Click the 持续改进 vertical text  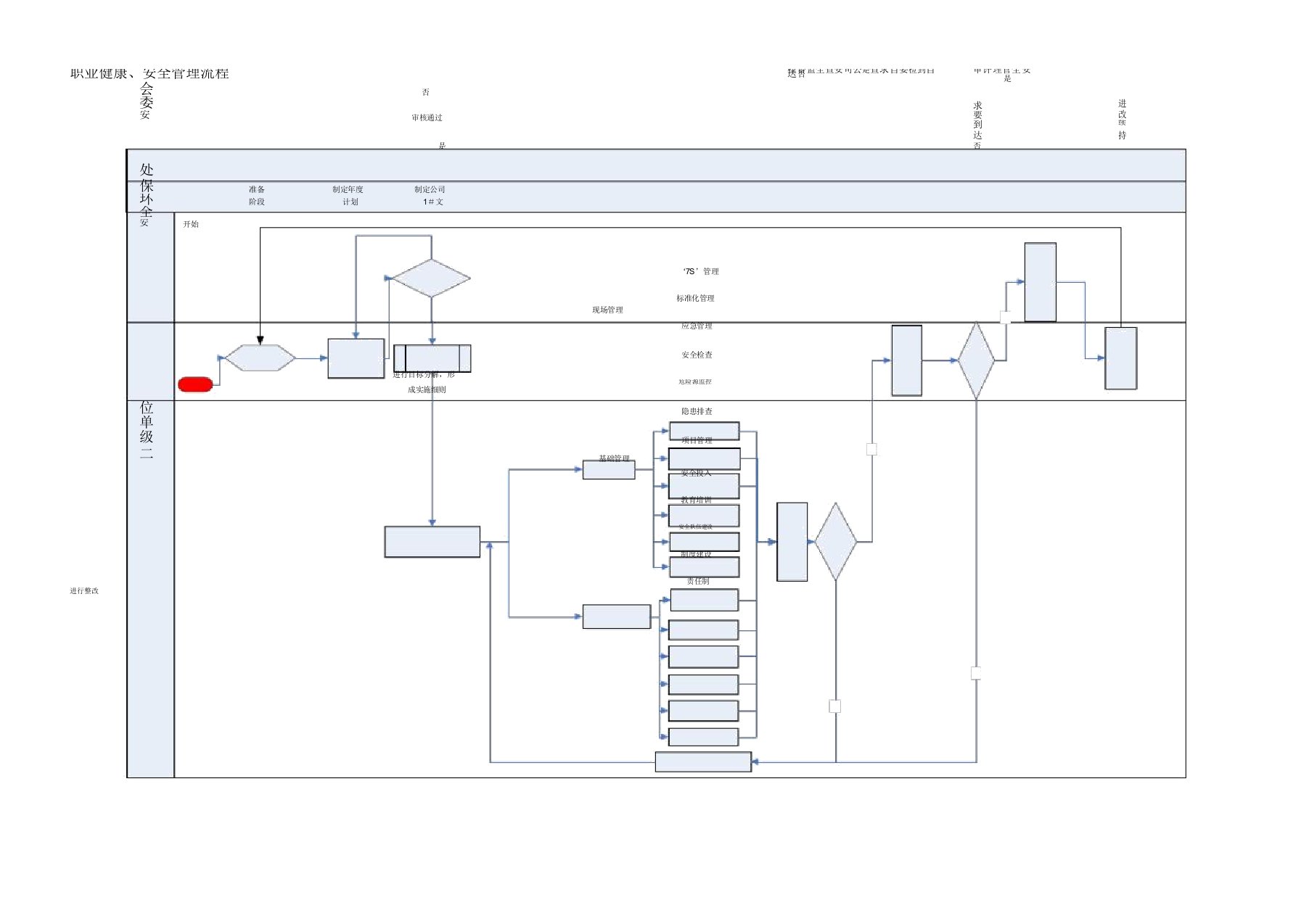tap(1123, 120)
